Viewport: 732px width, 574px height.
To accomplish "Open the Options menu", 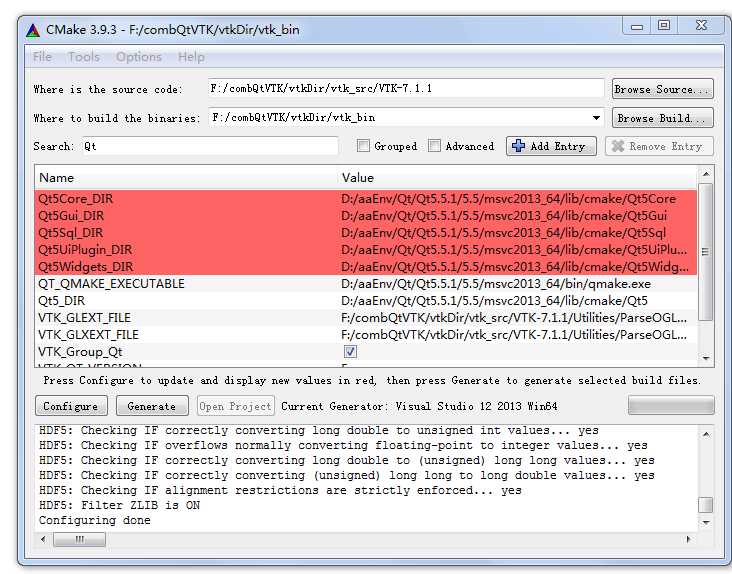I will (139, 57).
